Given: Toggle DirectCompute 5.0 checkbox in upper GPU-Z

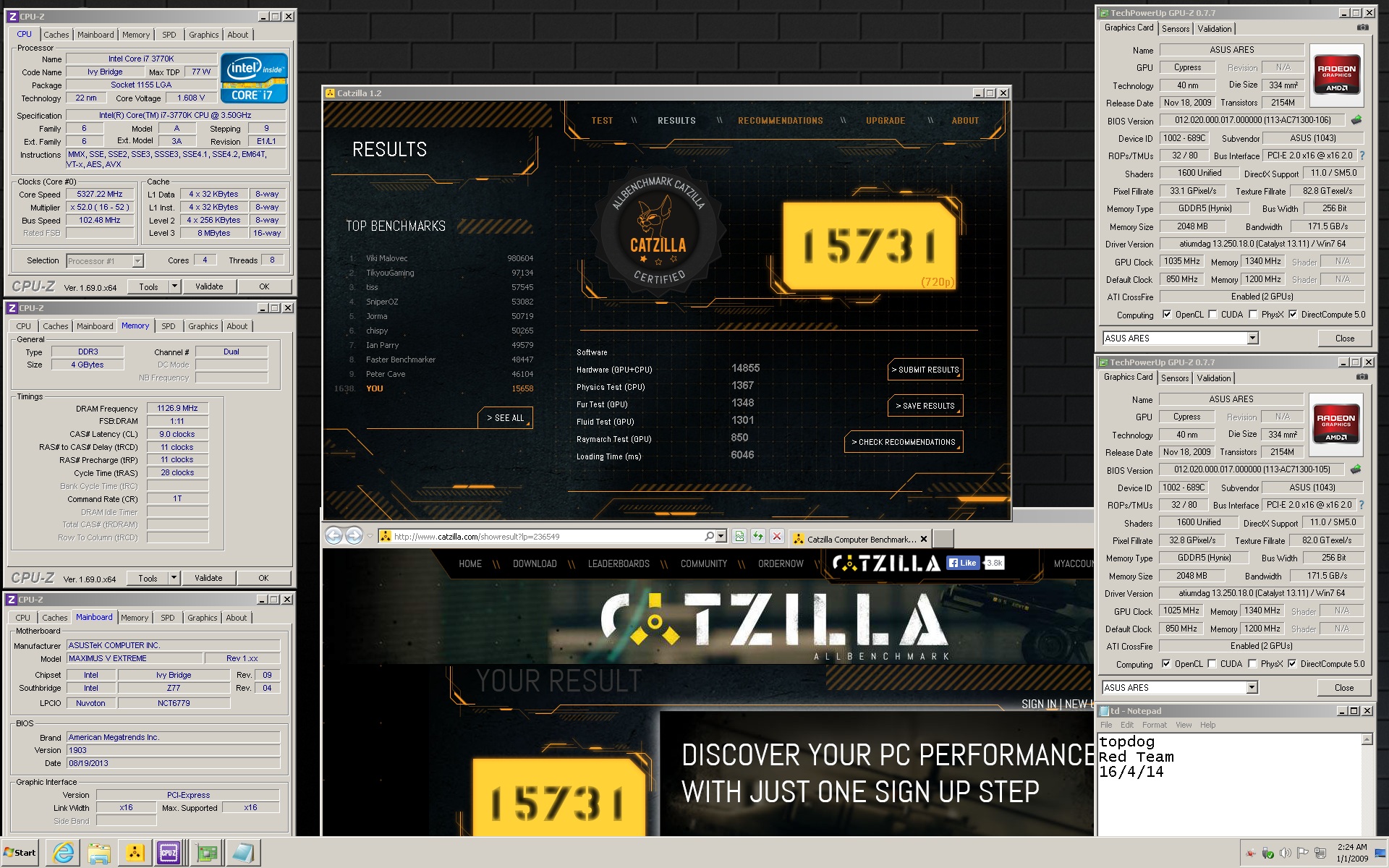Looking at the screenshot, I should pyautogui.click(x=1293, y=315).
